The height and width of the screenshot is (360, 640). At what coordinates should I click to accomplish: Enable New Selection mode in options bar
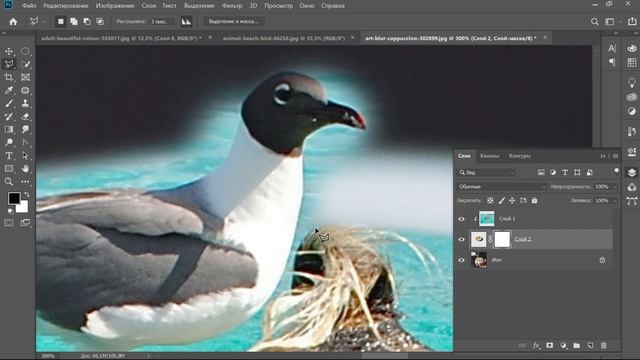(60, 22)
